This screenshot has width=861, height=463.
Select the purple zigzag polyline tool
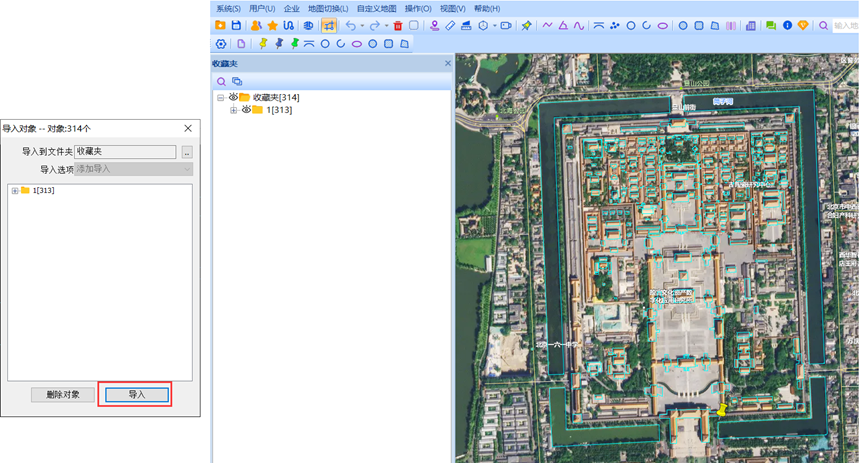coord(547,25)
